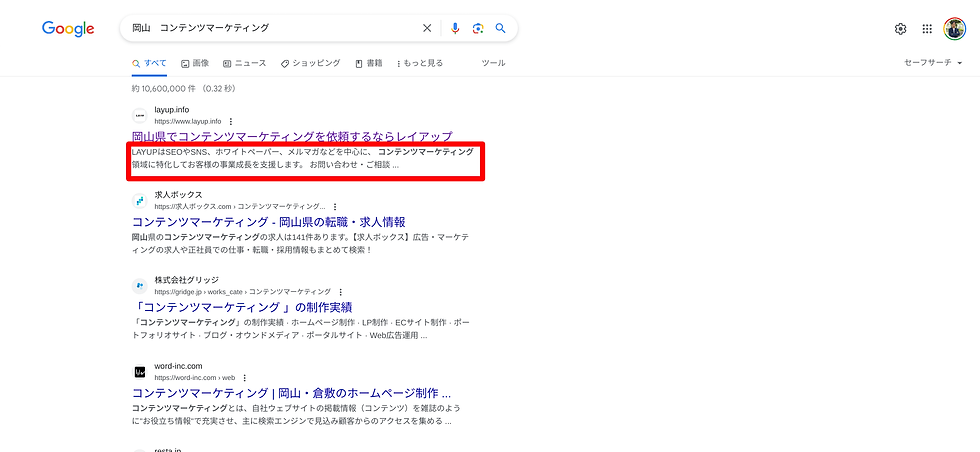Open 岡山県でコンテンツマーケティングを依頼するならレイアップ result
Viewport: 980px width, 452px height.
pyautogui.click(x=292, y=136)
